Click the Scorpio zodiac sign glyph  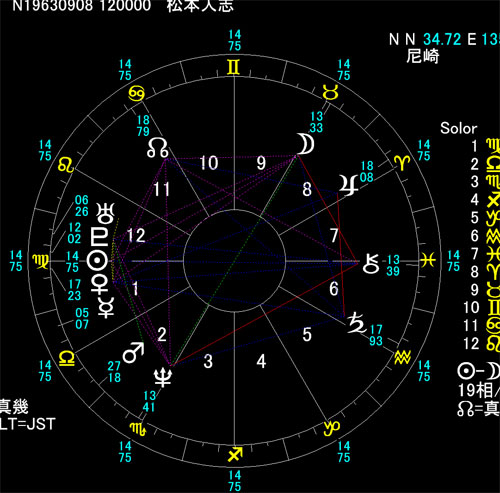click(x=138, y=429)
